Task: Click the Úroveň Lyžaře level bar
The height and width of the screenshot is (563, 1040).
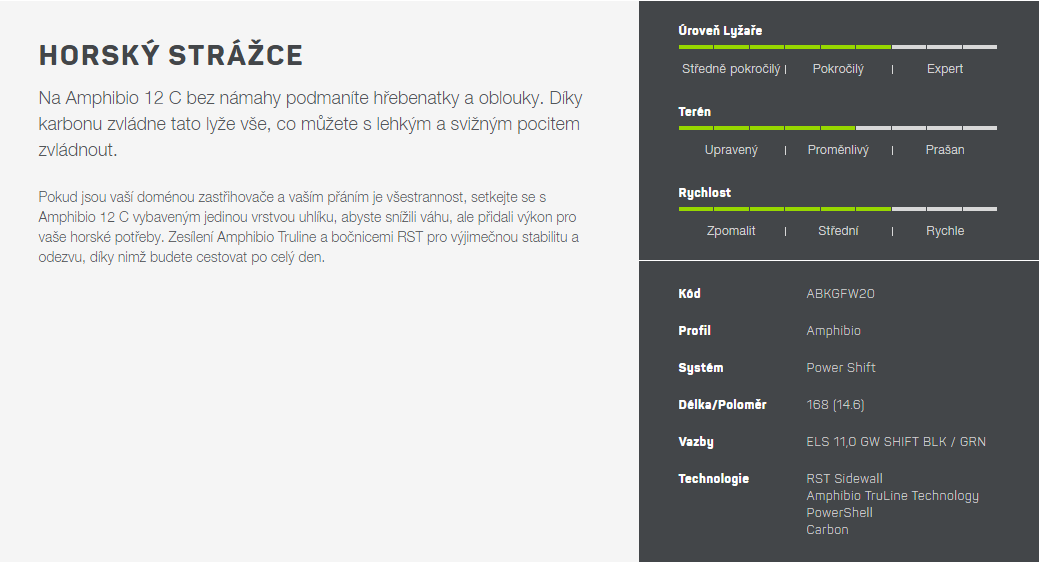Action: click(838, 47)
